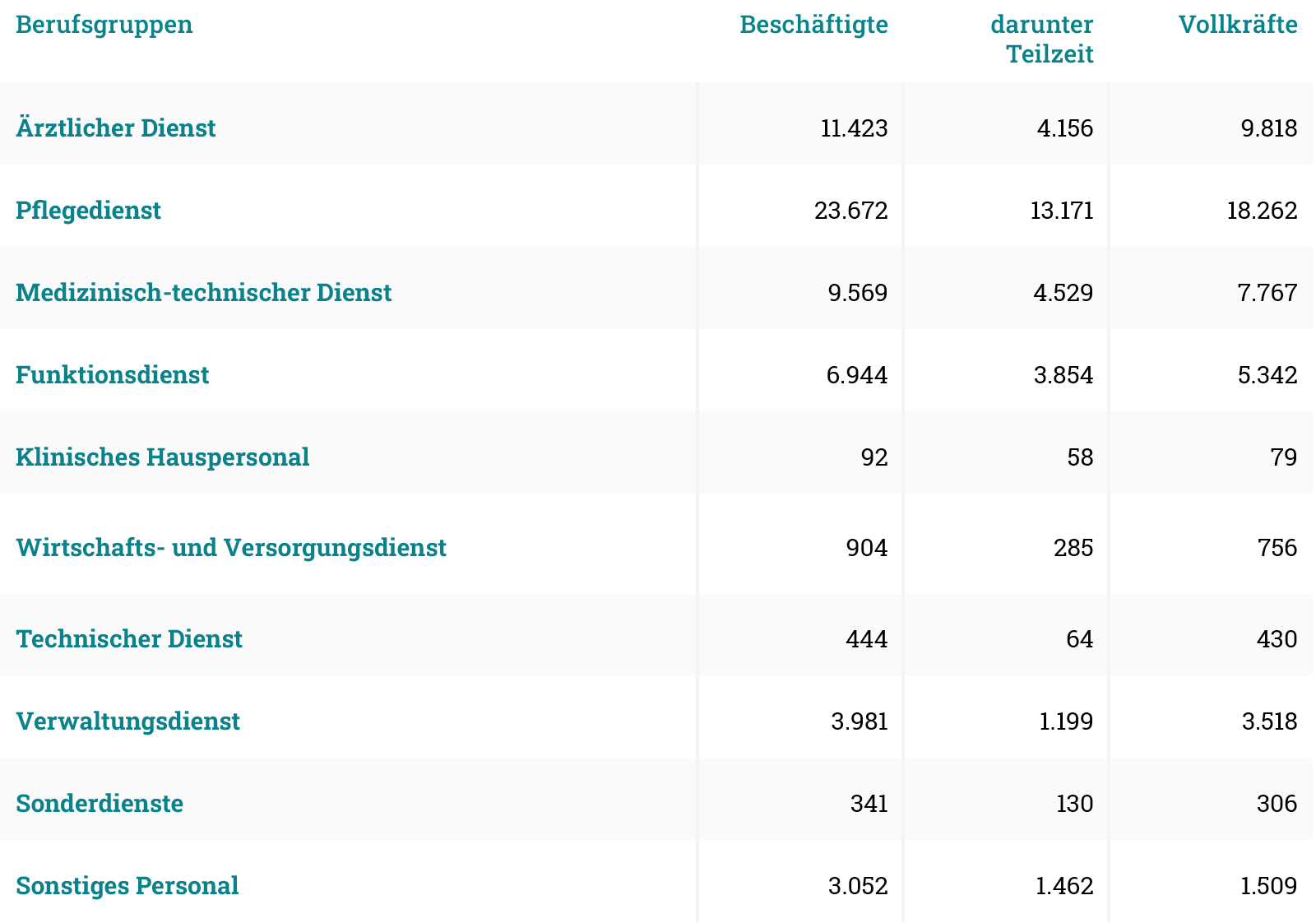Select the Verwaltungsdienst row label
Screen dimensions: 1316x923
point(128,721)
